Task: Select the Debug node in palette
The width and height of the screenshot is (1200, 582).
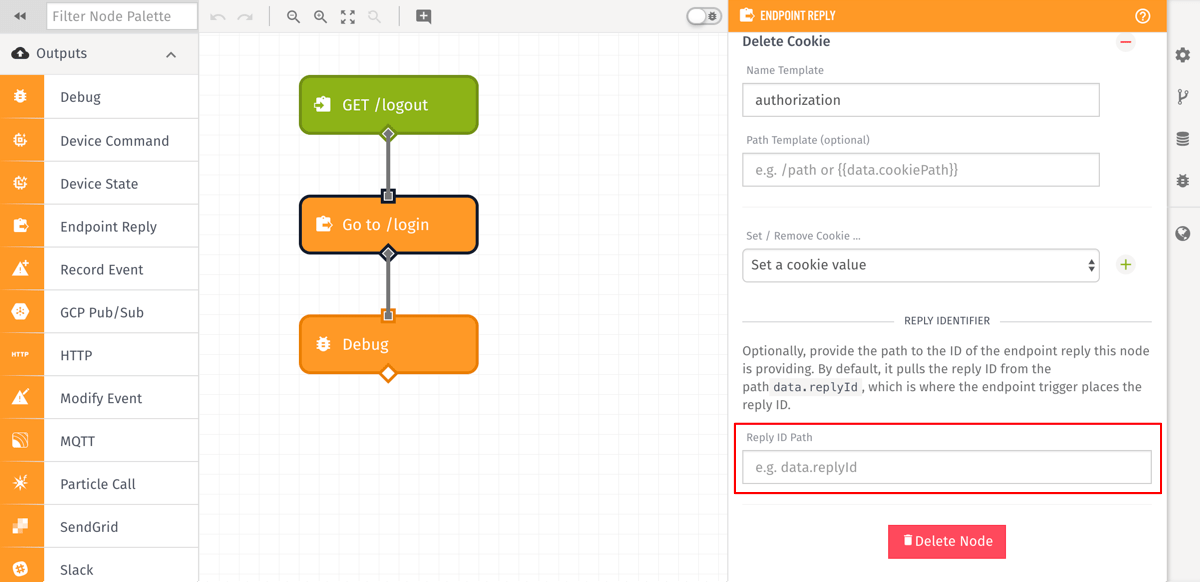Action: click(99, 97)
